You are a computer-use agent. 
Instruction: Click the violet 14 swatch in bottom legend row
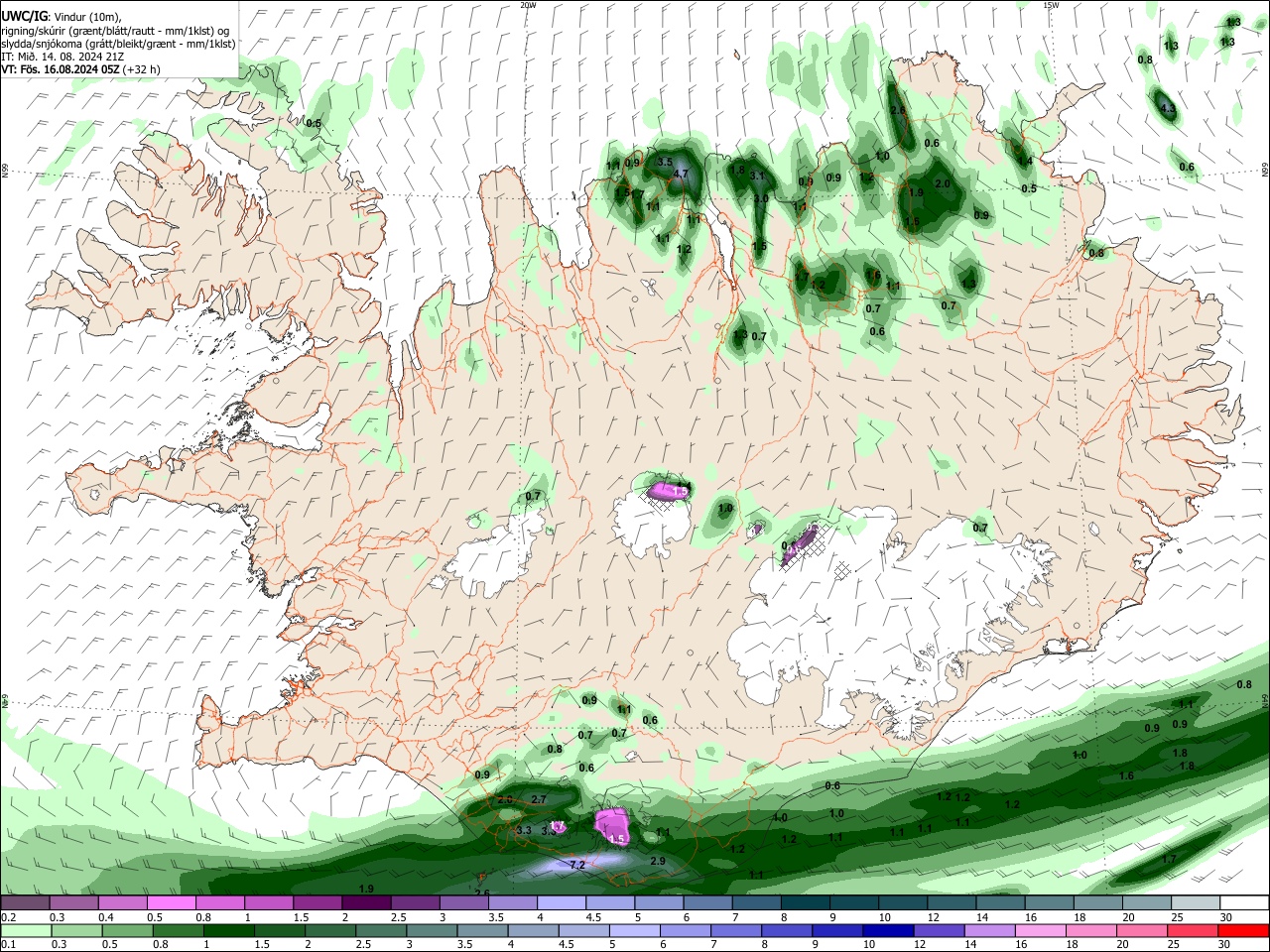990,931
